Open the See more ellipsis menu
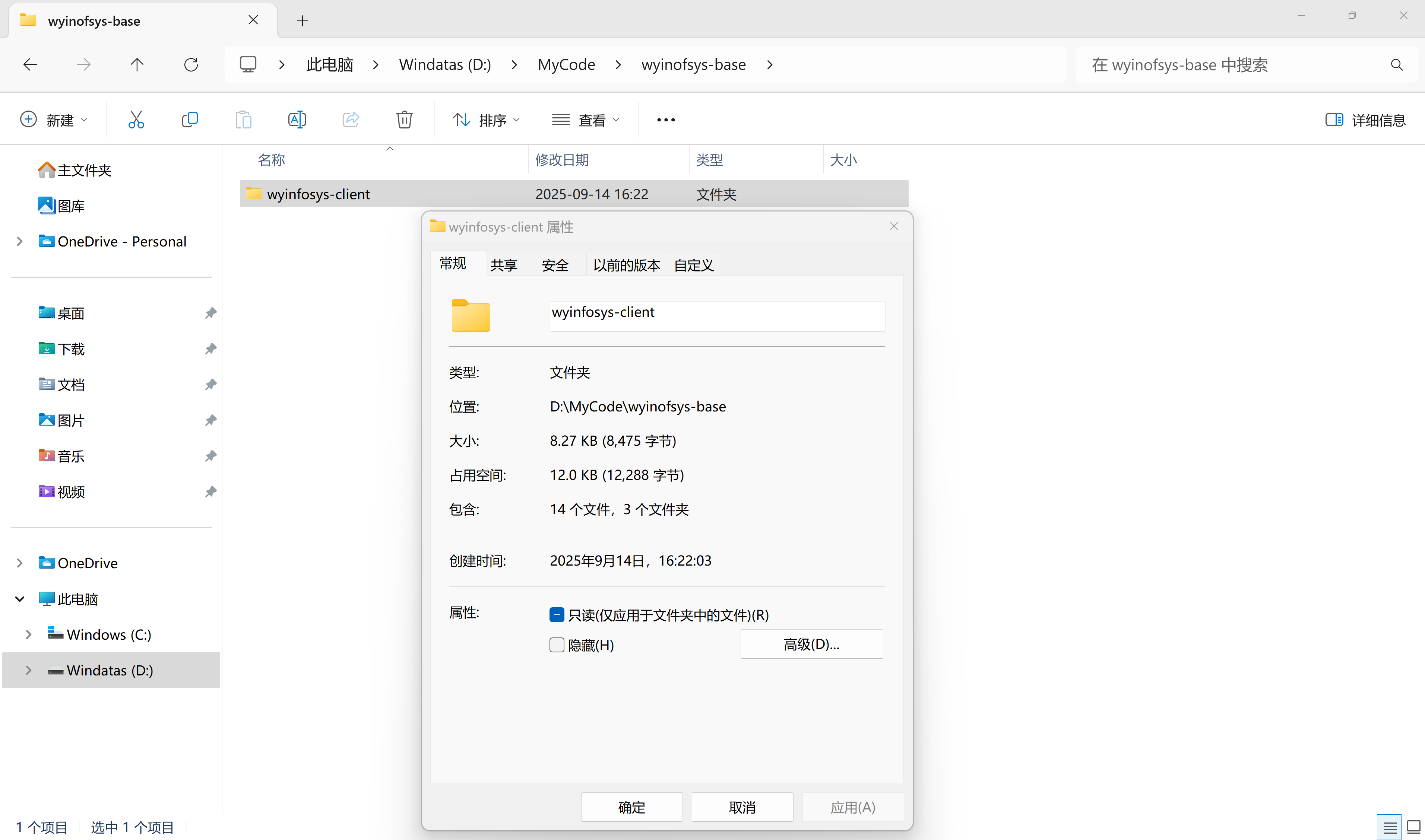This screenshot has width=1425, height=840. click(665, 120)
